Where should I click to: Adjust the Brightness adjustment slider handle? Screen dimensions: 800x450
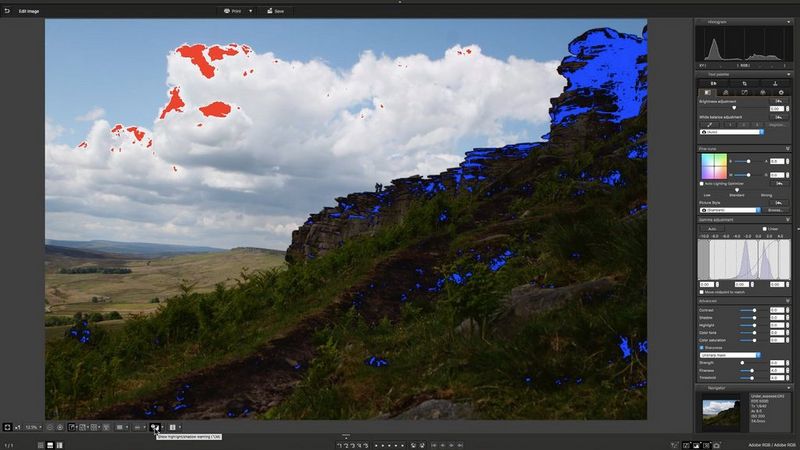pyautogui.click(x=734, y=108)
